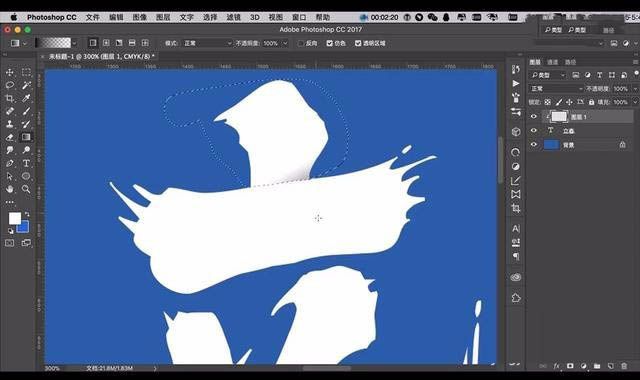The height and width of the screenshot is (380, 640).
Task: Change screen mode in toolbar bottom
Action: (26, 243)
